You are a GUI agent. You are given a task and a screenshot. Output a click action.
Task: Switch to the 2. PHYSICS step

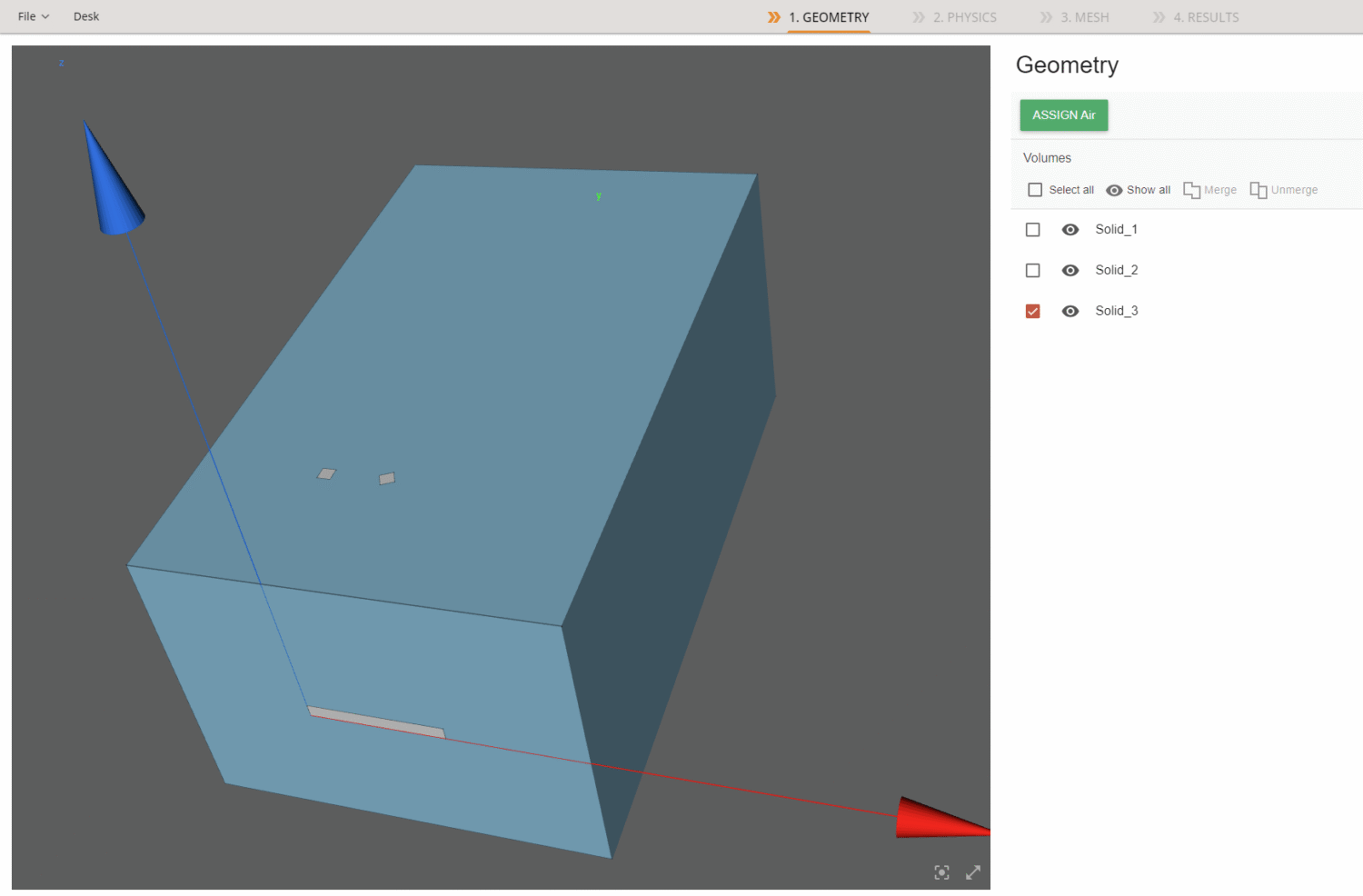click(x=965, y=16)
